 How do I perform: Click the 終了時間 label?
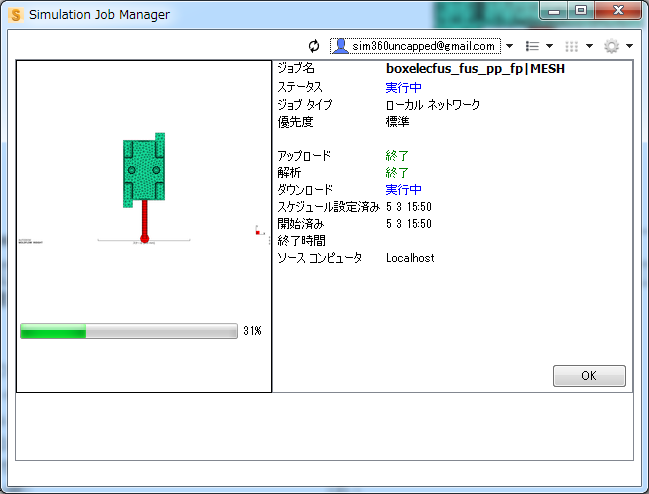pos(301,240)
